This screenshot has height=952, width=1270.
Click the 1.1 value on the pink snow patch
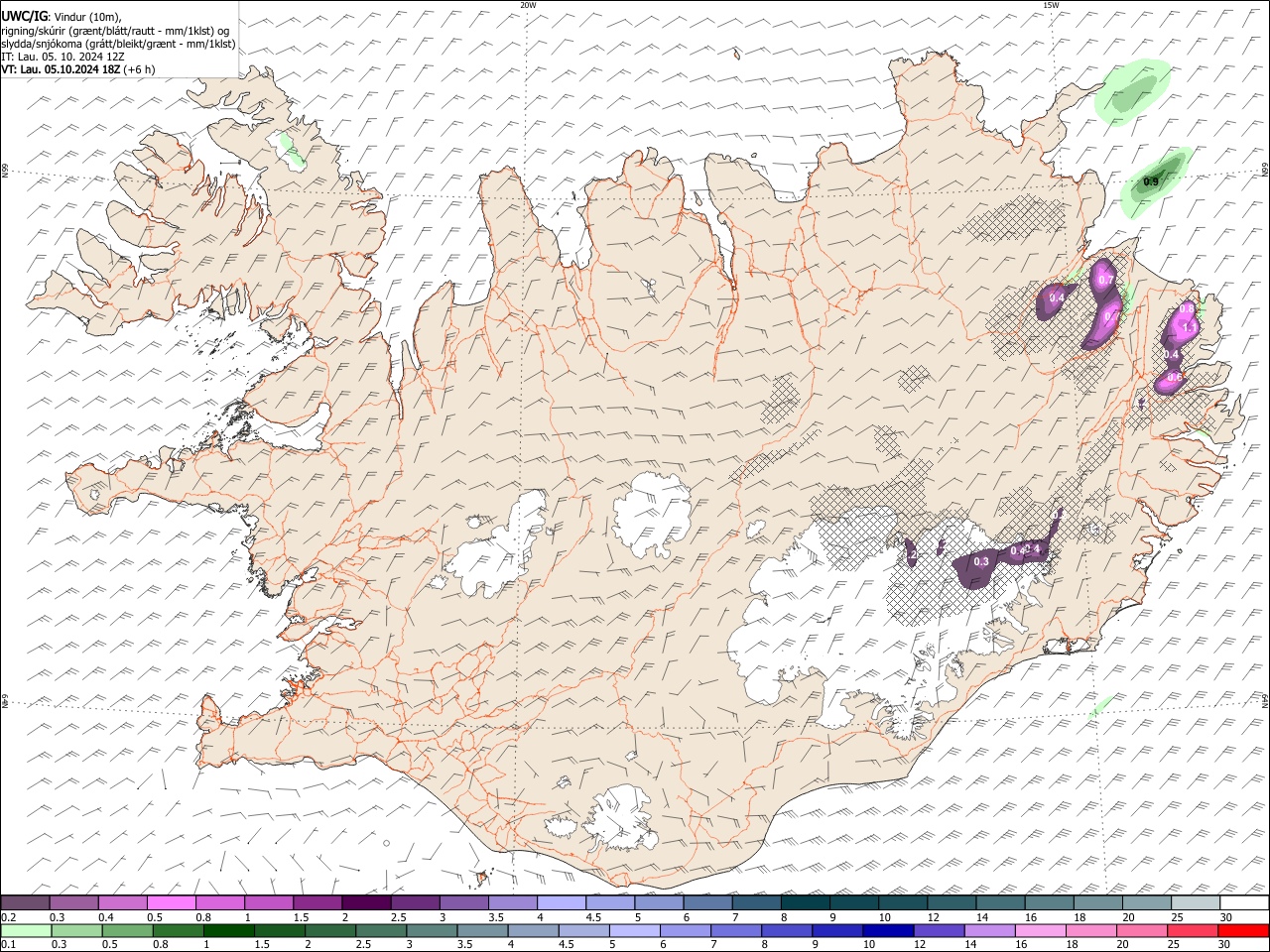1189,326
